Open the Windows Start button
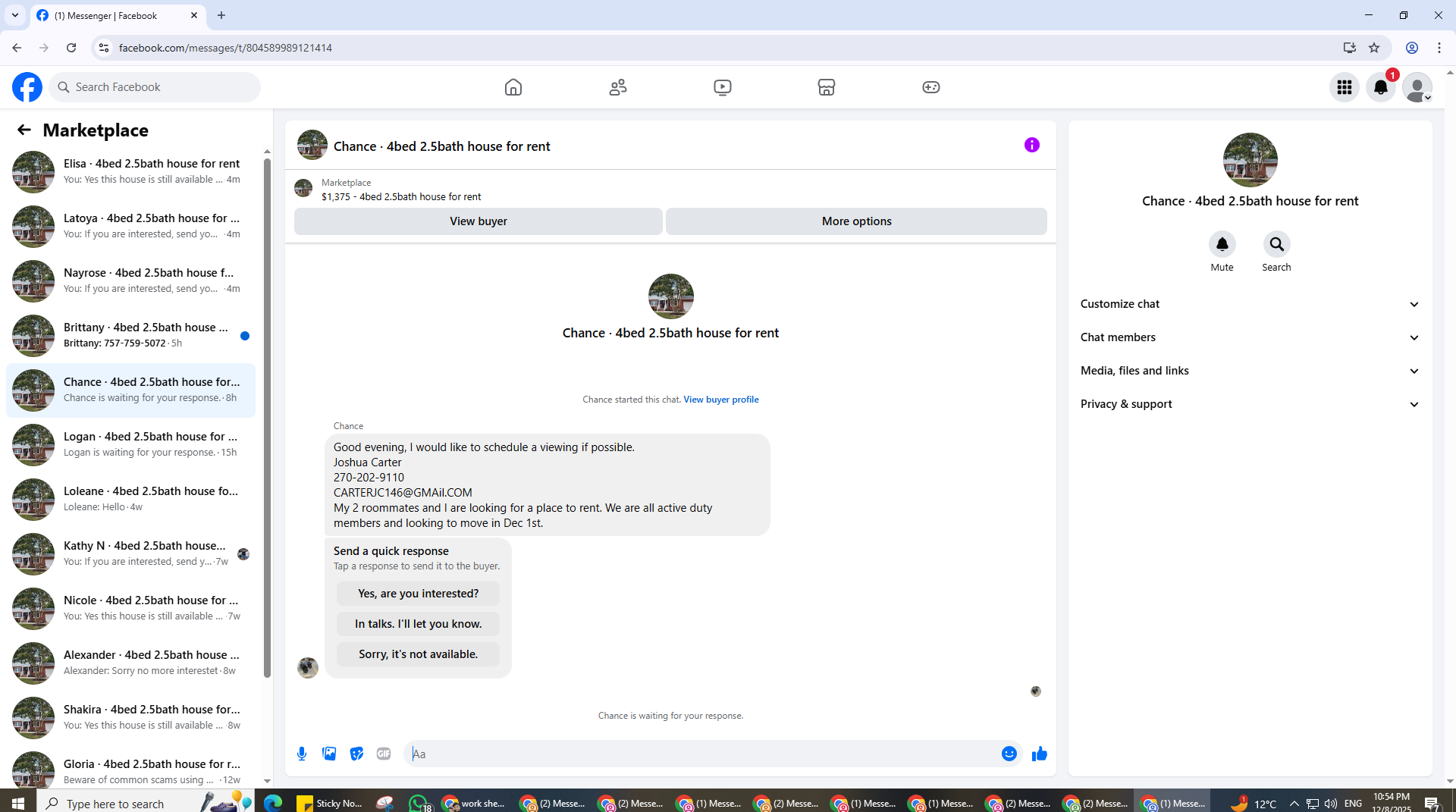 tap(18, 803)
